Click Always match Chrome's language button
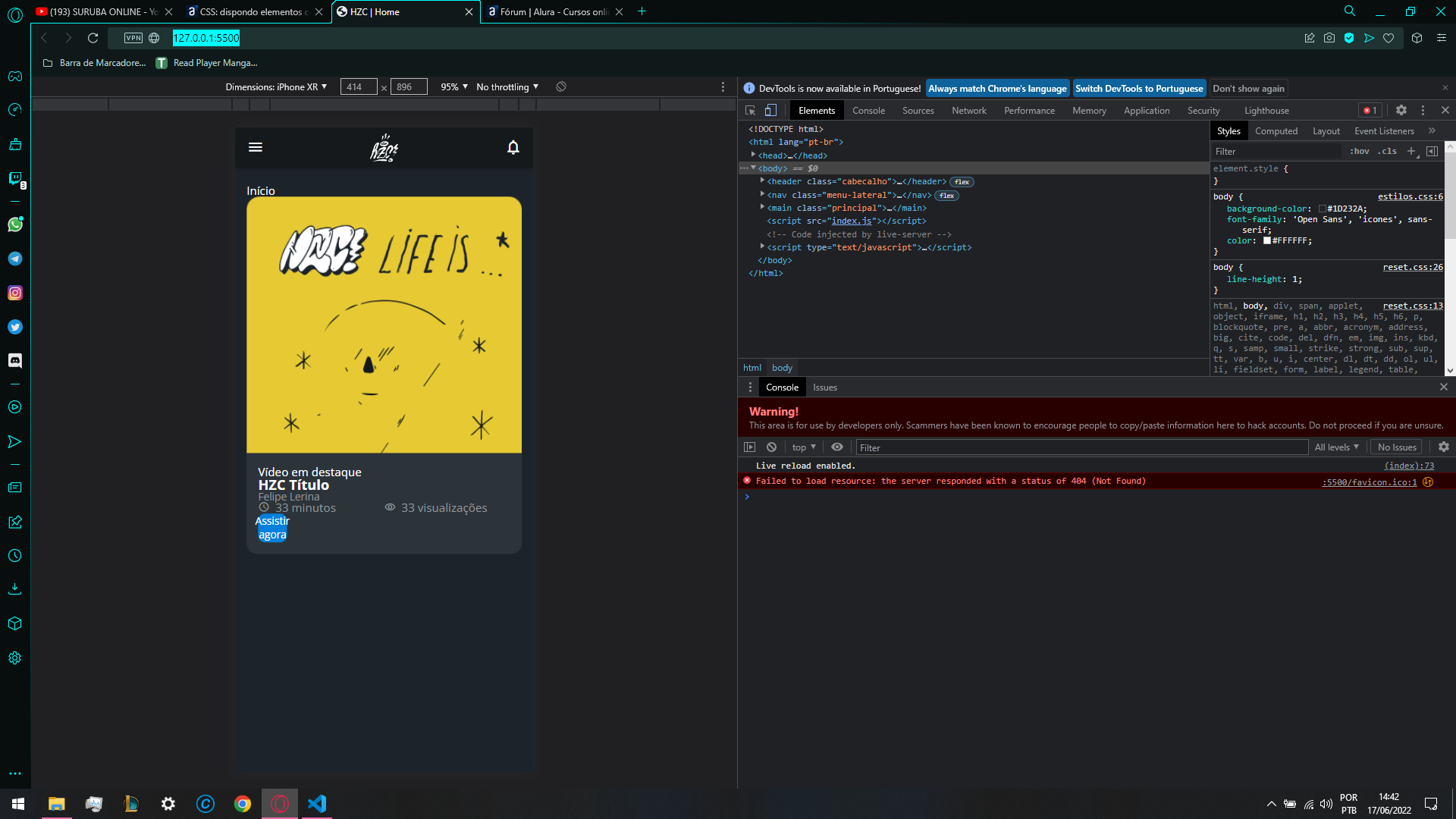 997,89
